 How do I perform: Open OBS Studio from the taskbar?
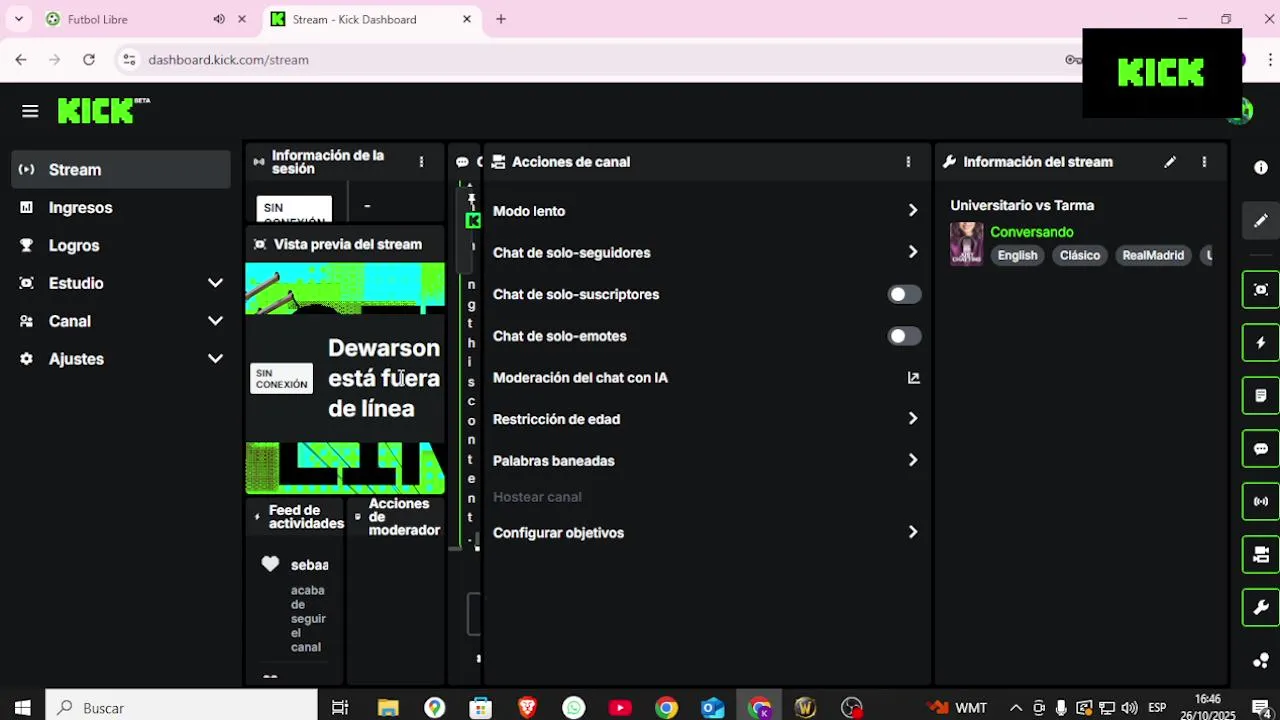pyautogui.click(x=852, y=708)
